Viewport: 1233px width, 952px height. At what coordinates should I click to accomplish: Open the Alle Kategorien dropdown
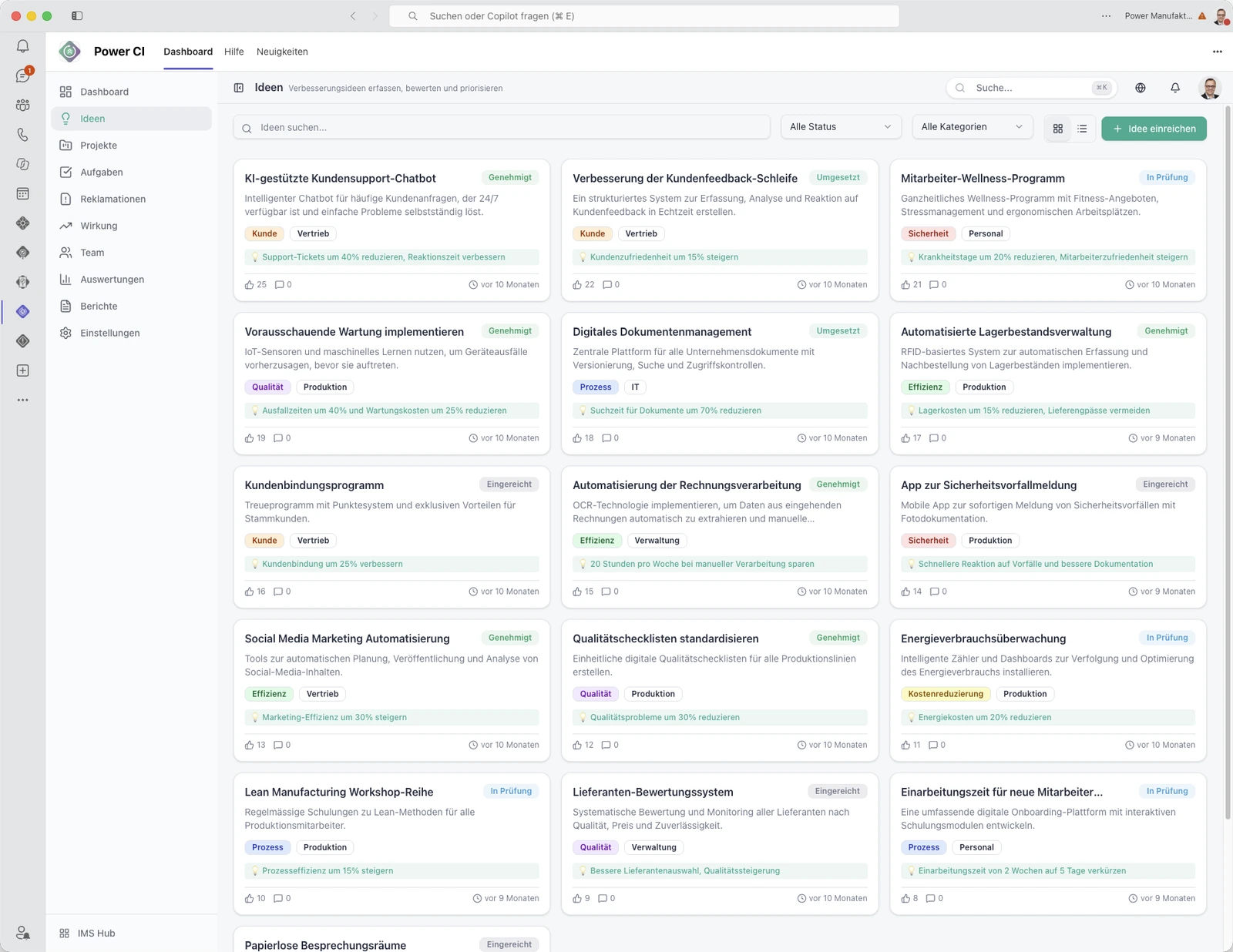[x=972, y=127]
